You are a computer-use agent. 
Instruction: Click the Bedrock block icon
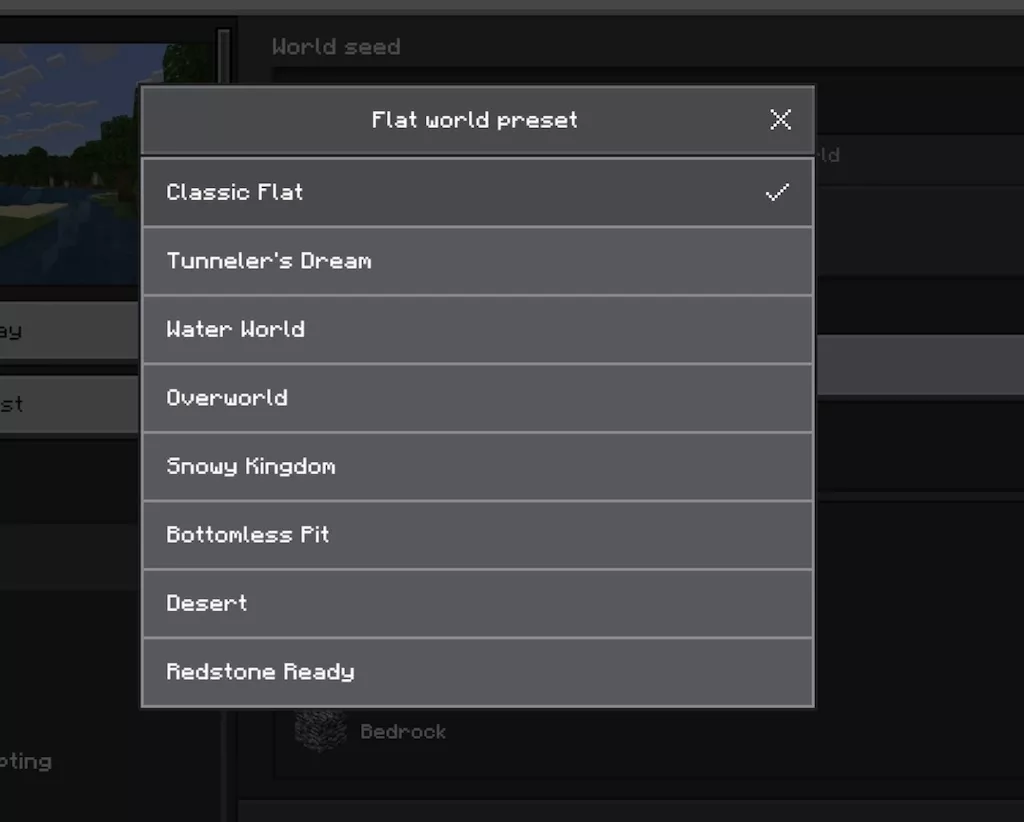click(x=320, y=731)
